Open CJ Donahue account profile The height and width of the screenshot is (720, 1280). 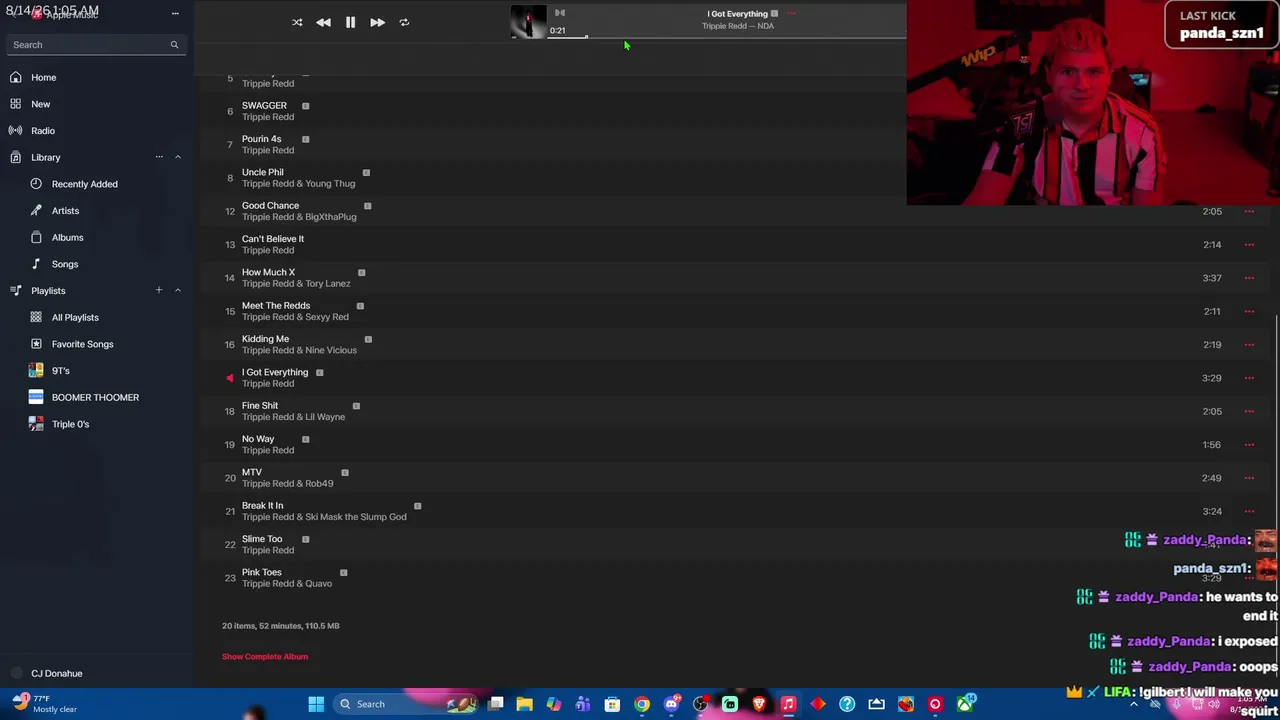click(x=56, y=674)
